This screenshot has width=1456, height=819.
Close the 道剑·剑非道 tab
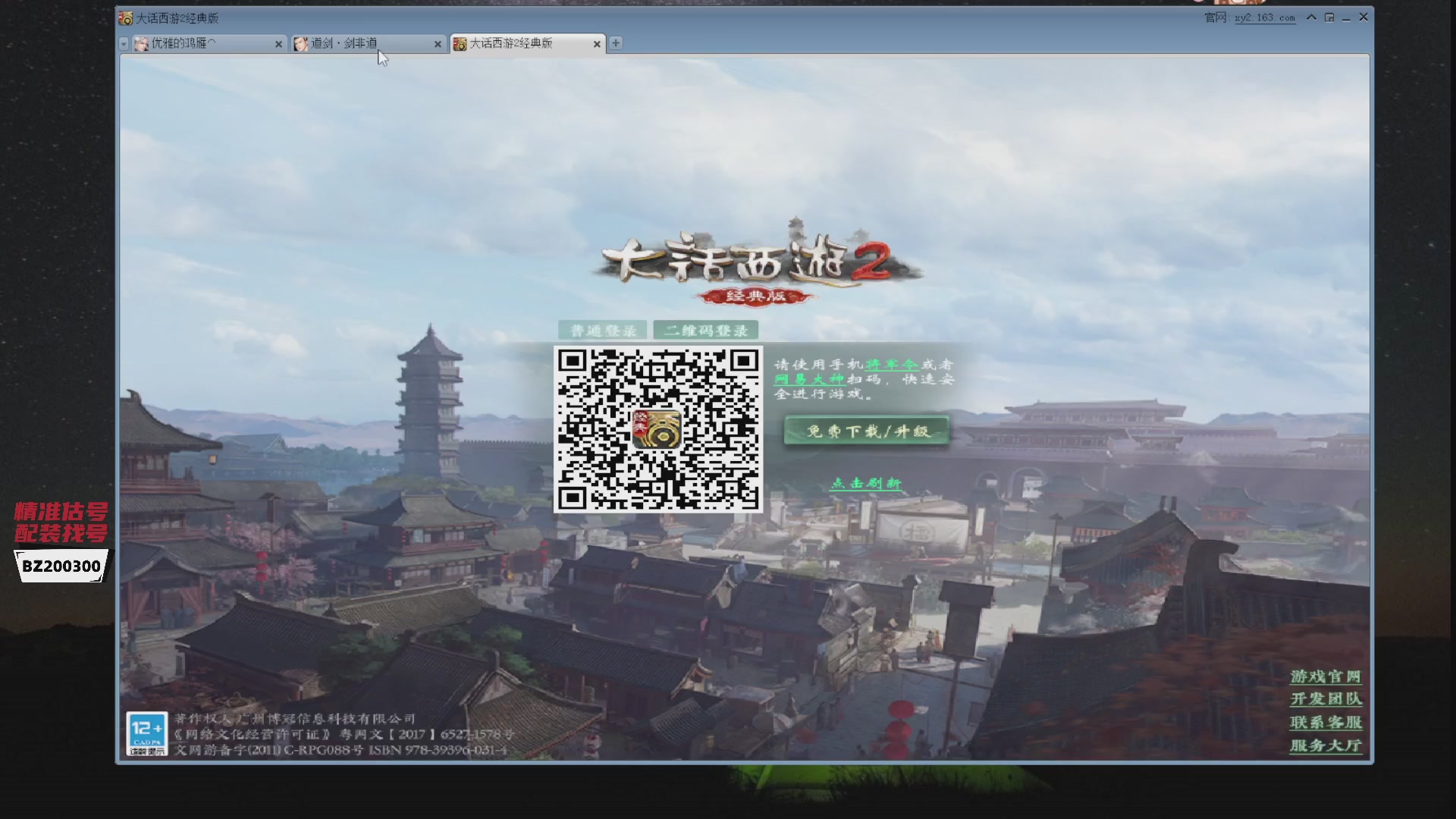(x=438, y=44)
